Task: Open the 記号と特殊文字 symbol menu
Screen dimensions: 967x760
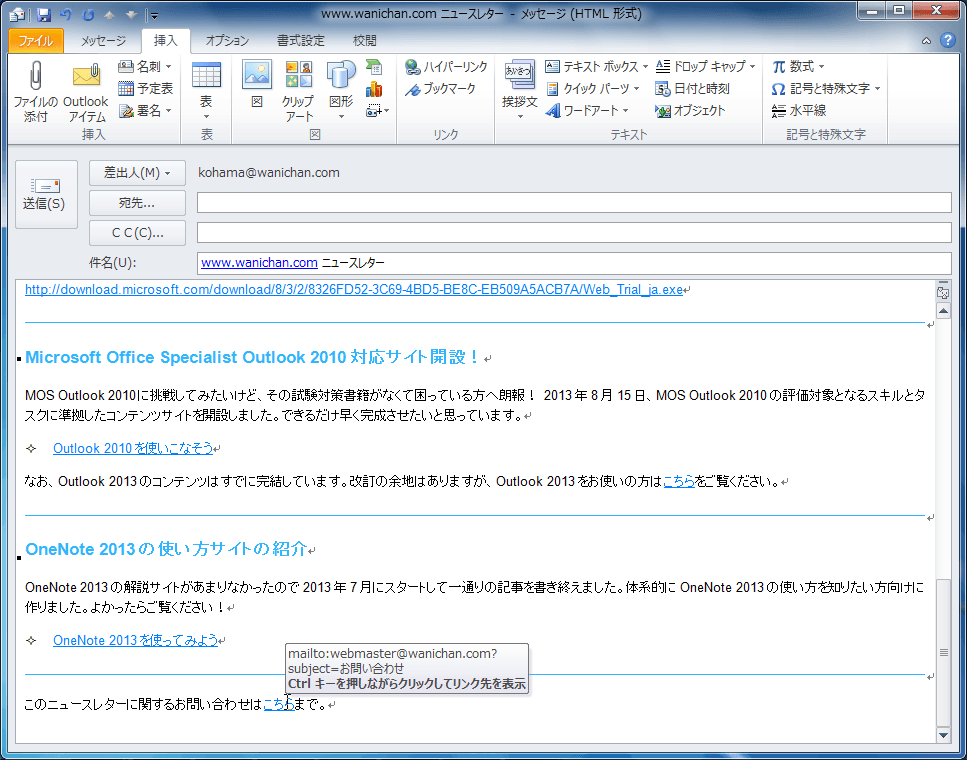Action: [826, 88]
